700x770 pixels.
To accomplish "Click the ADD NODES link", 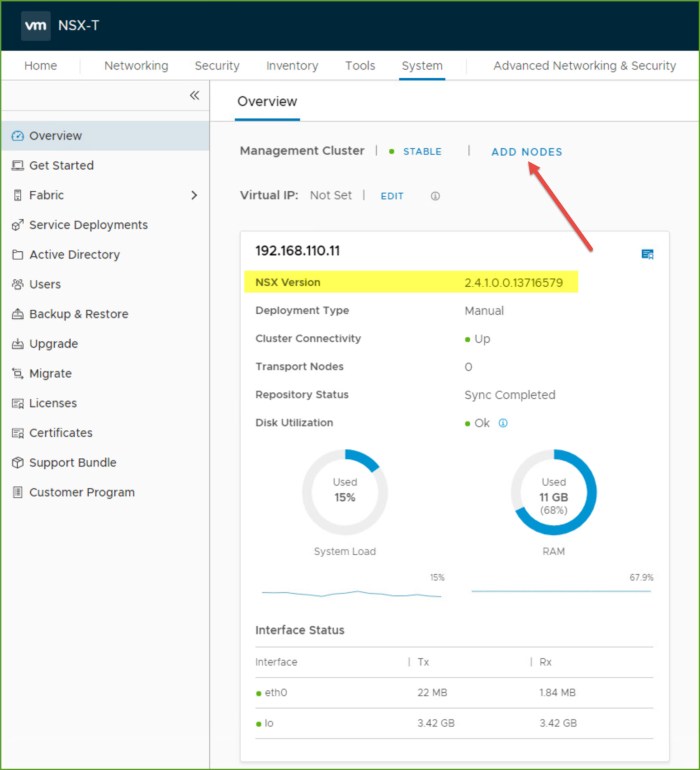I will 526,152.
